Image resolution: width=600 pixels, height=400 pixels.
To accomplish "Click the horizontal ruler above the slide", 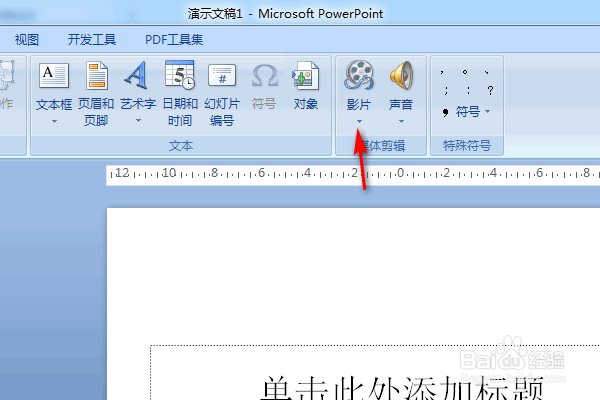I will 353,175.
